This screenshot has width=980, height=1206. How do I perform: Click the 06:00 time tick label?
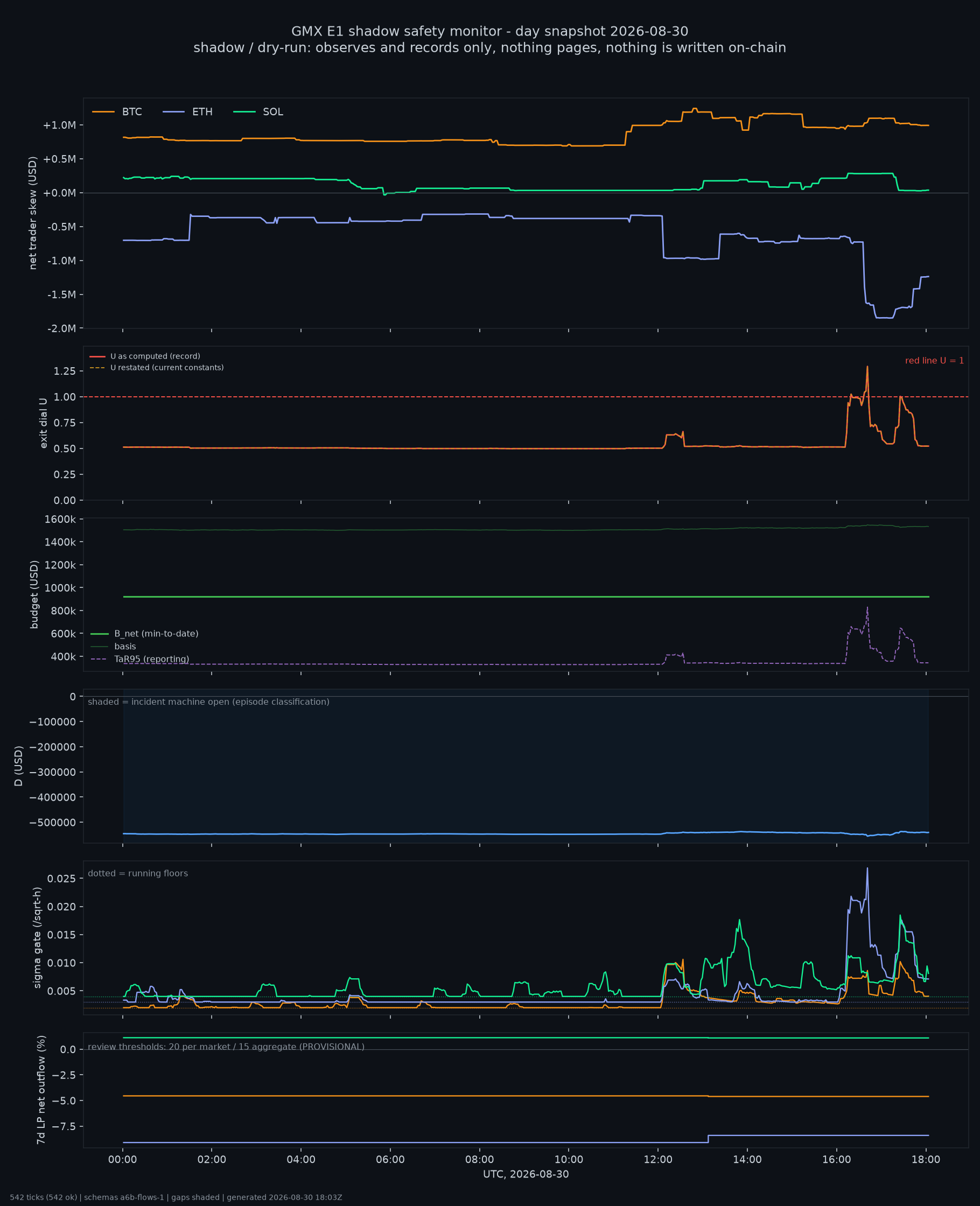click(390, 1160)
